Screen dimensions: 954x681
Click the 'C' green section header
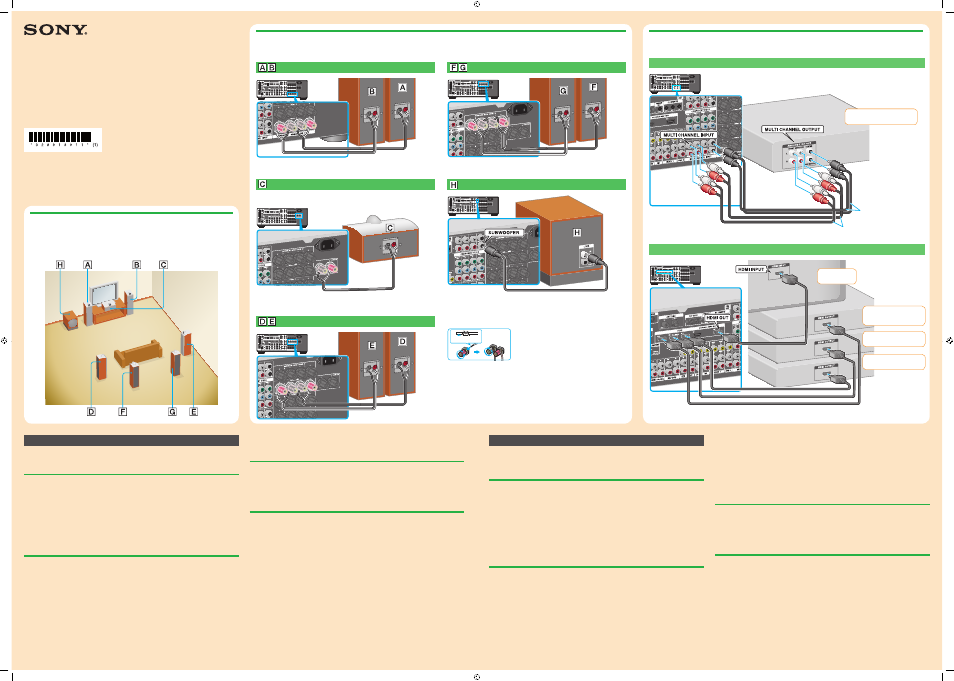pos(346,184)
